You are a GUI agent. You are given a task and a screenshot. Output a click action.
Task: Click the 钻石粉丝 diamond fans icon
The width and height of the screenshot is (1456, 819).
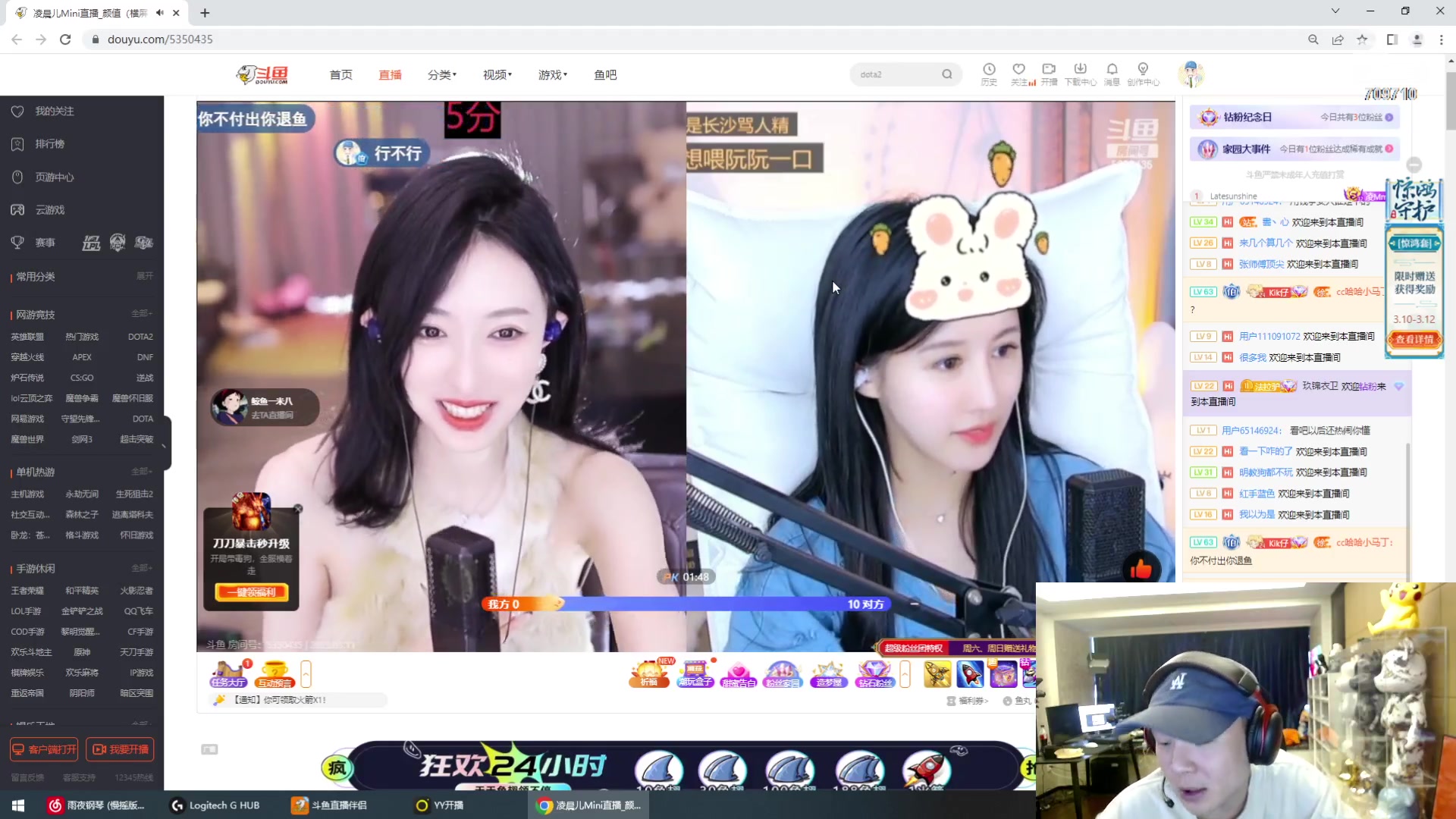coord(874,673)
